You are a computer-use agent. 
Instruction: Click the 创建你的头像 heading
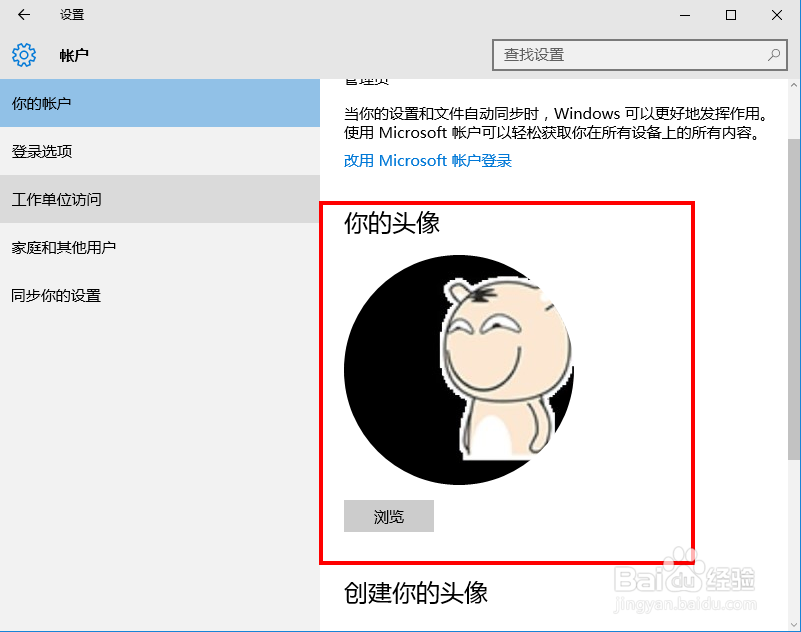[x=416, y=593]
